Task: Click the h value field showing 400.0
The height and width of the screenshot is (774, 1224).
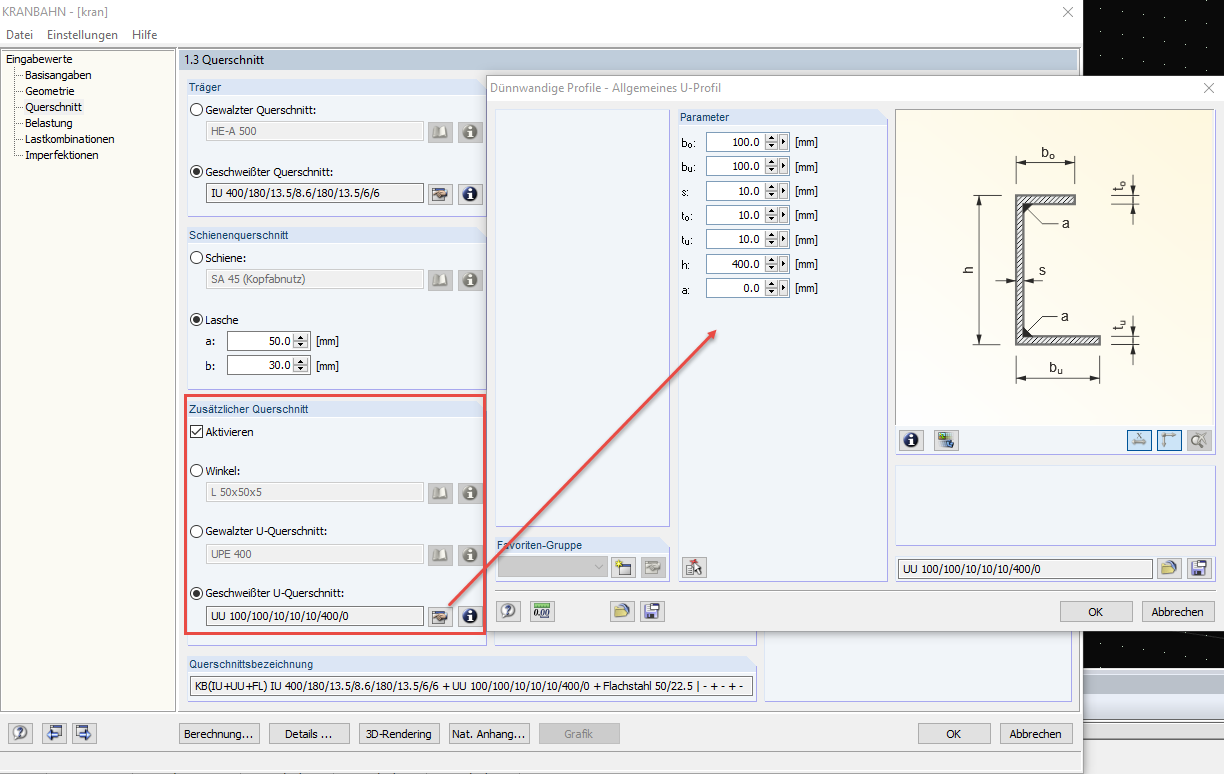Action: click(736, 264)
